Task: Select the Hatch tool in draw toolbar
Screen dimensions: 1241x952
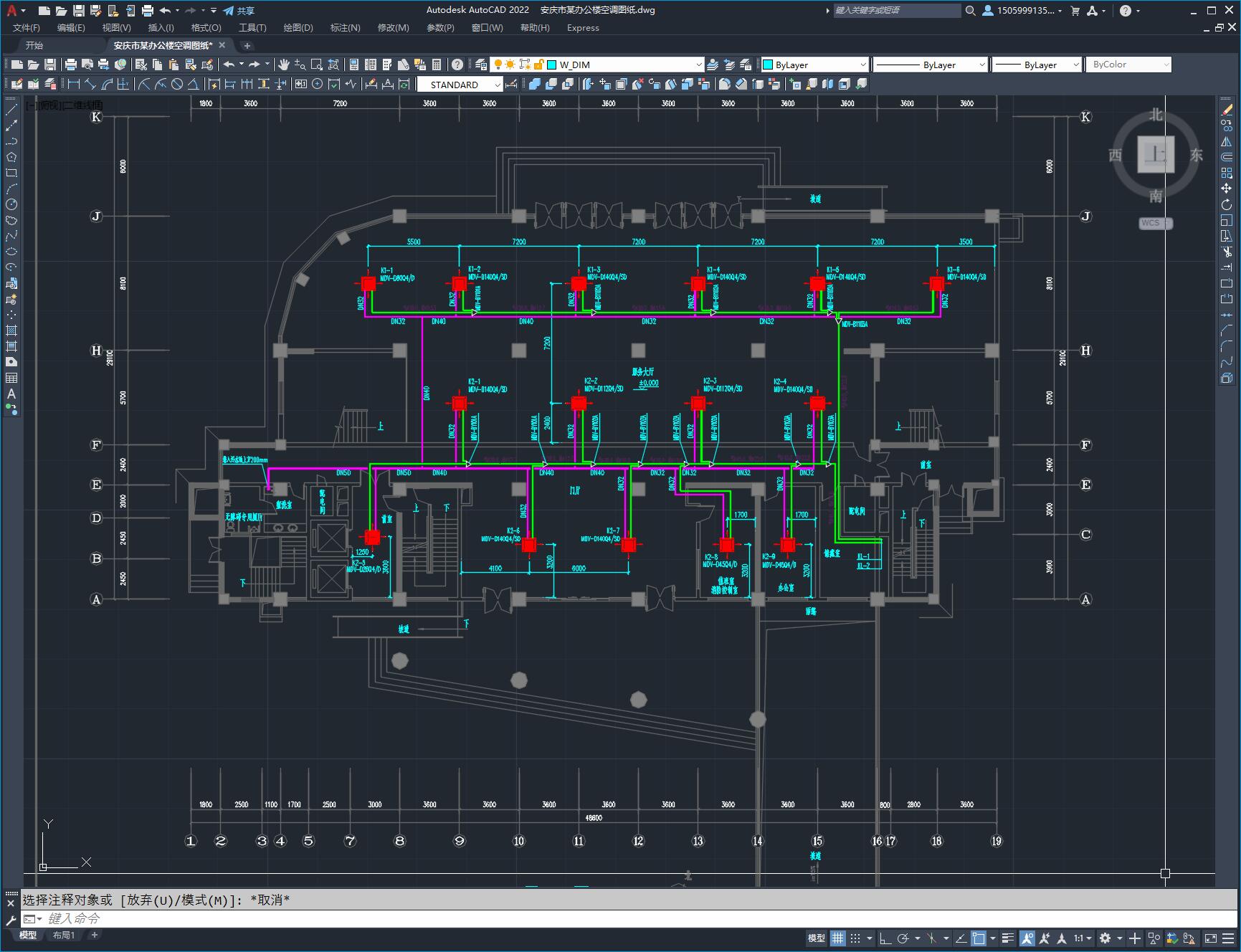Action: point(11,330)
